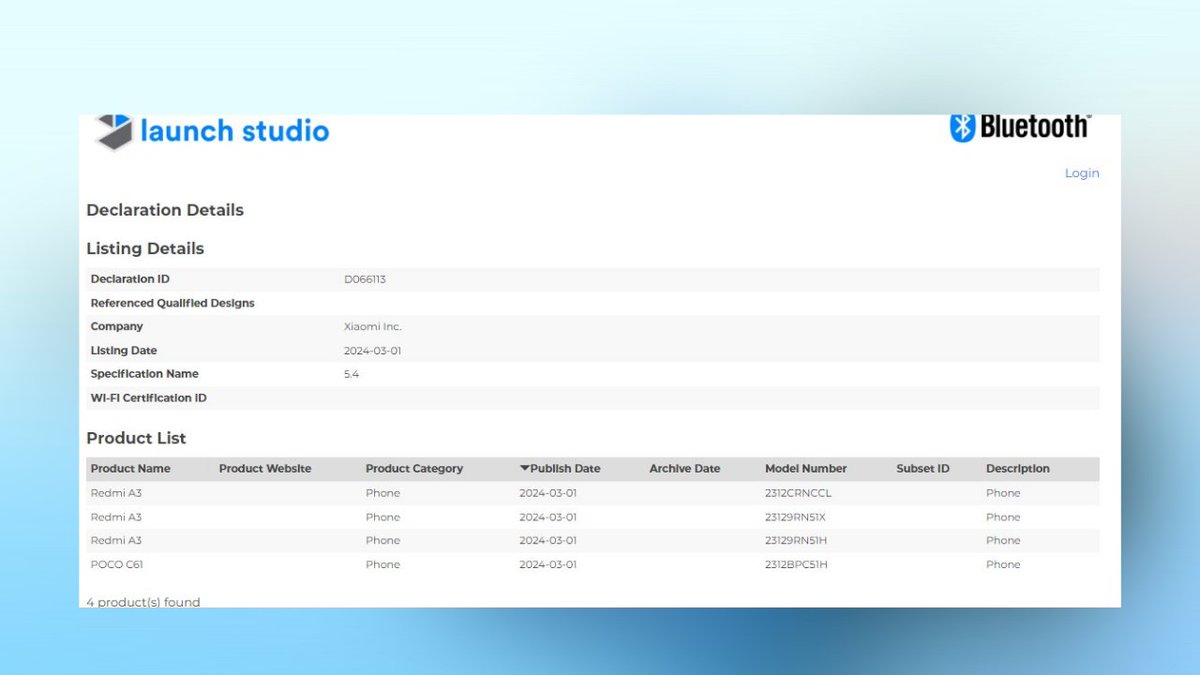Image resolution: width=1200 pixels, height=675 pixels.
Task: Click publish date in 23129RN51X row
Action: point(548,517)
